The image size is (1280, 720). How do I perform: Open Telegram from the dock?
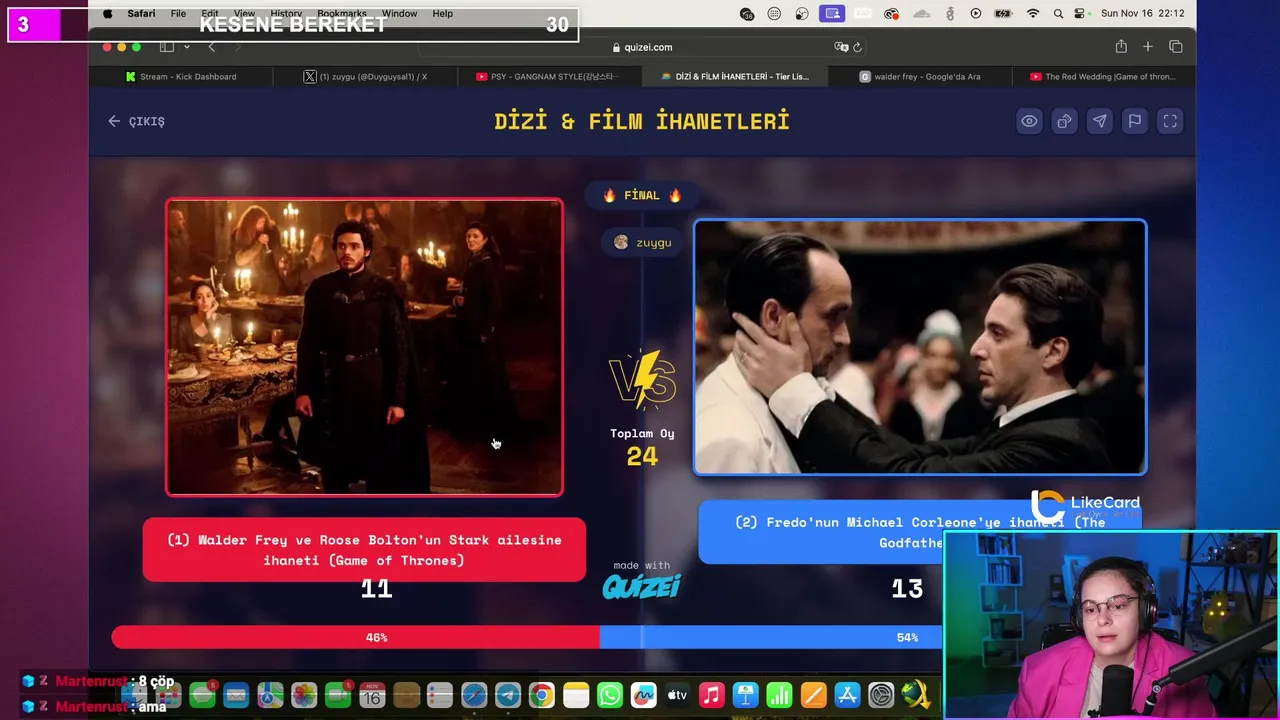tap(508, 695)
